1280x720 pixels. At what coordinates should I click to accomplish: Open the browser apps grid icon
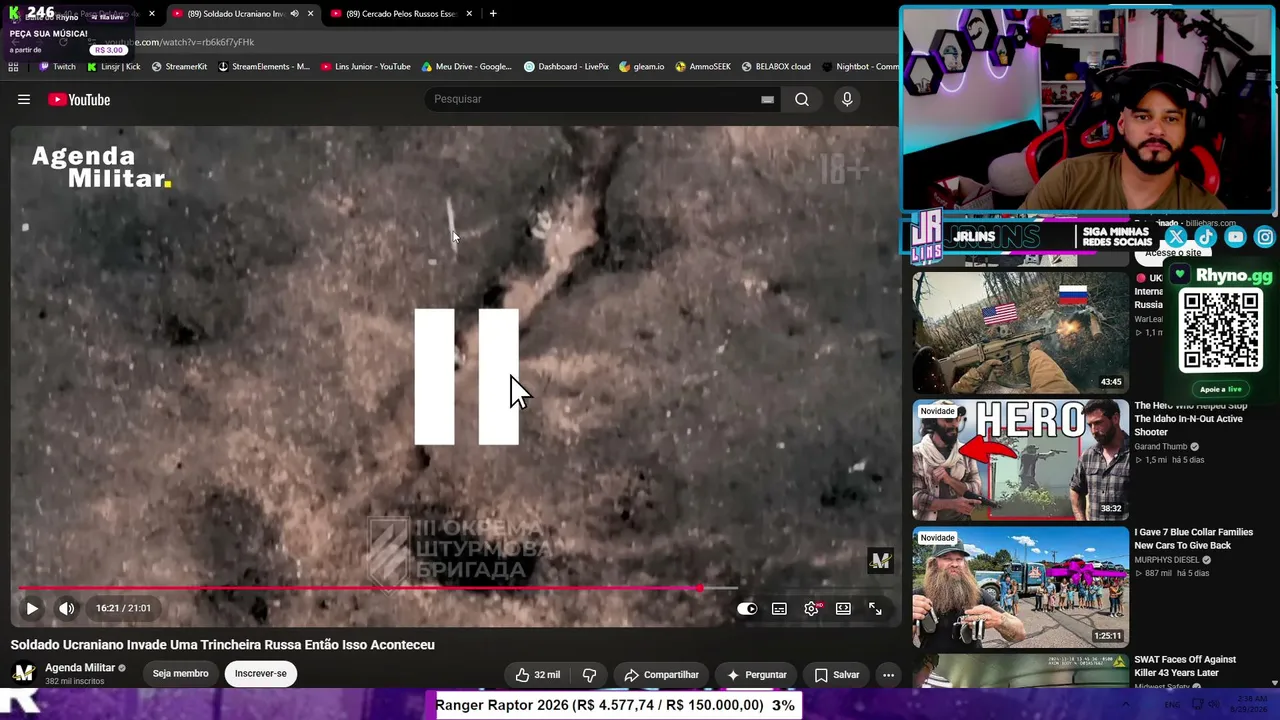click(13, 67)
